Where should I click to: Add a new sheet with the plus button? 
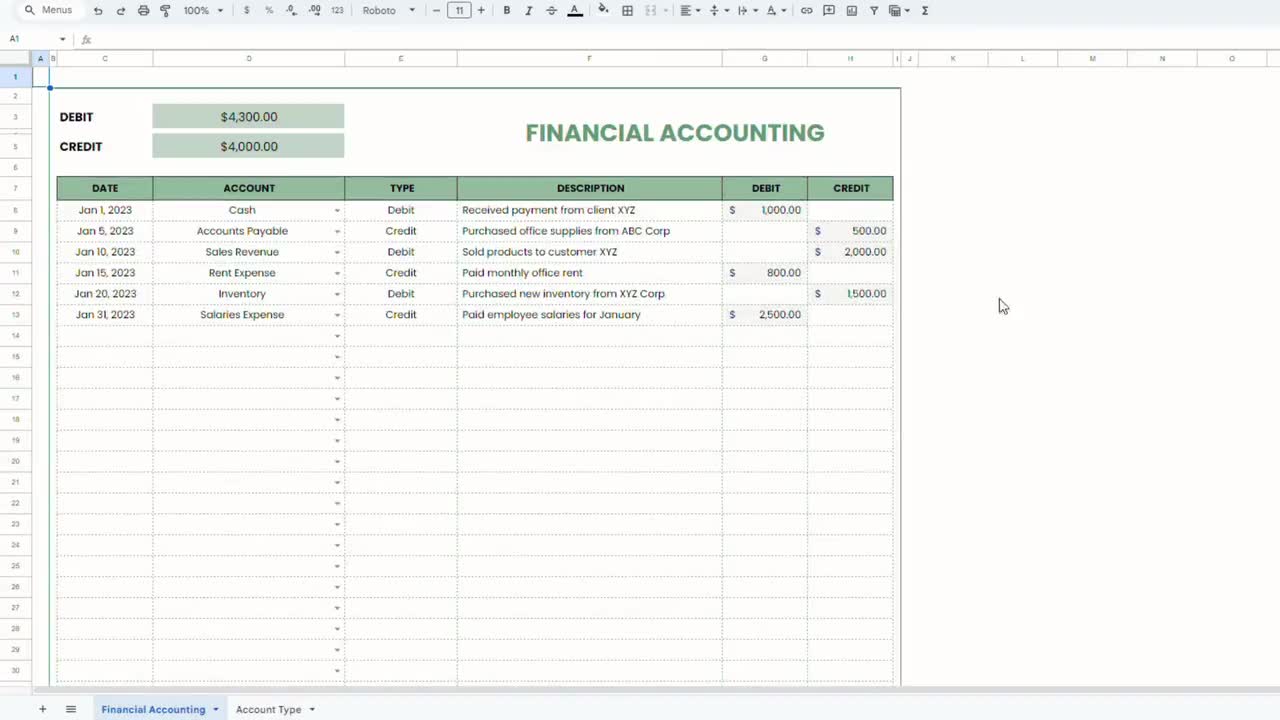42,709
